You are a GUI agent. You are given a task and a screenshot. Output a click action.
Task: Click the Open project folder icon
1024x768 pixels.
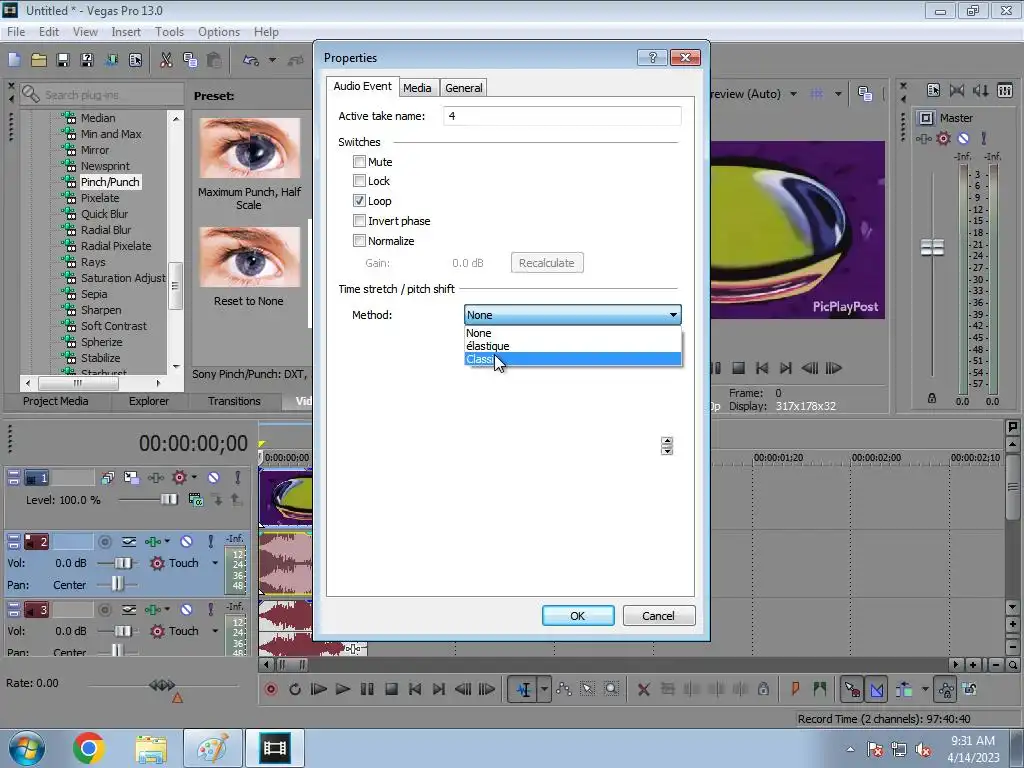pos(39,60)
